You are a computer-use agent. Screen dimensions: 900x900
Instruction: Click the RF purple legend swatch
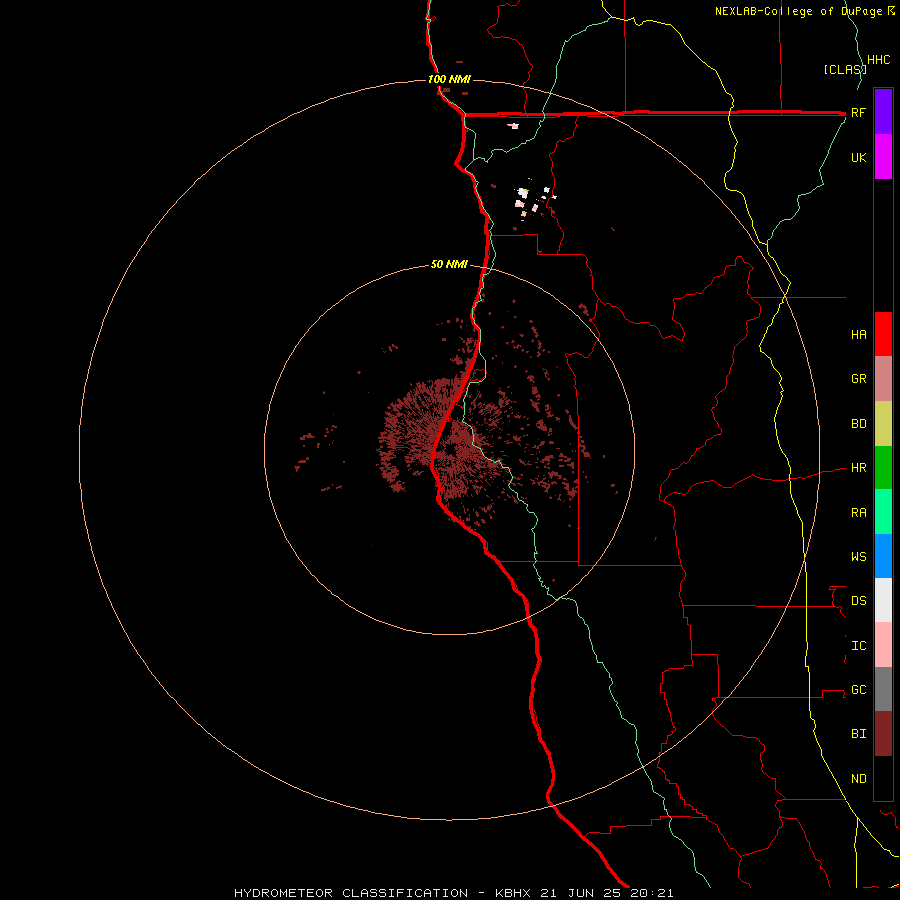[x=883, y=112]
